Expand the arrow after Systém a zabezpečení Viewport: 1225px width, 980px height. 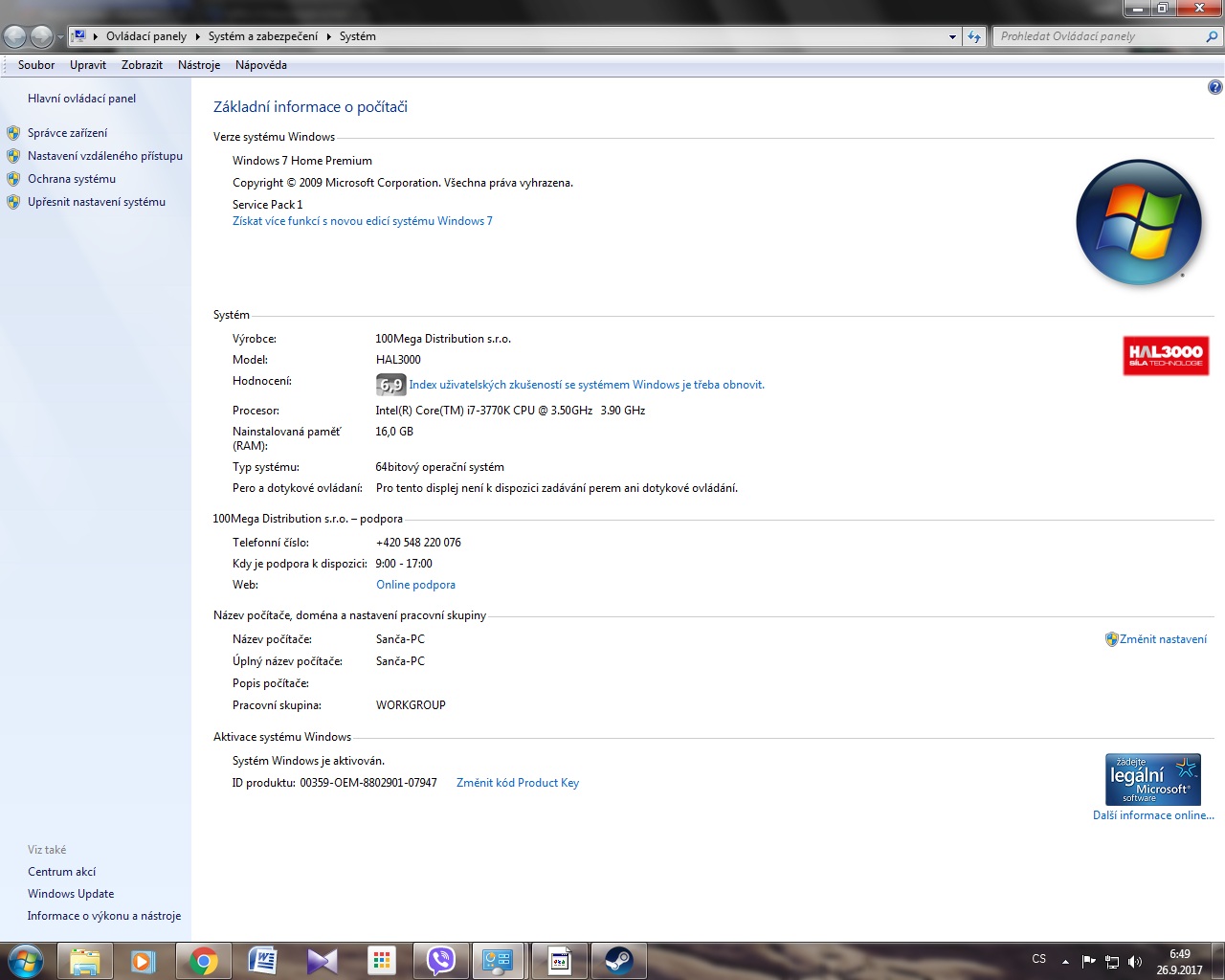pyautogui.click(x=329, y=36)
